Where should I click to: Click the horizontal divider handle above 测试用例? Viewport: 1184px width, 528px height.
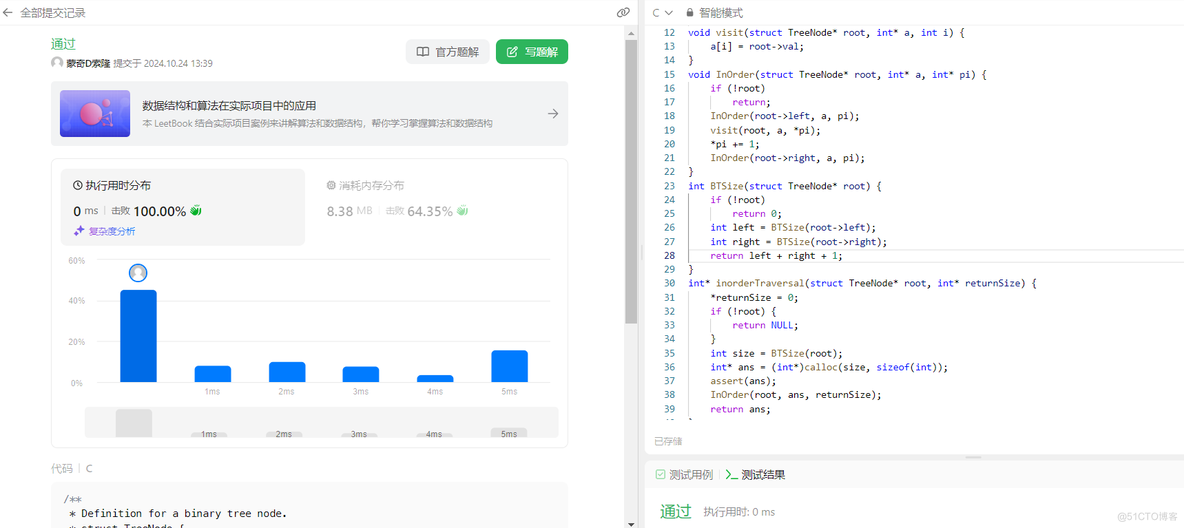pos(974,457)
